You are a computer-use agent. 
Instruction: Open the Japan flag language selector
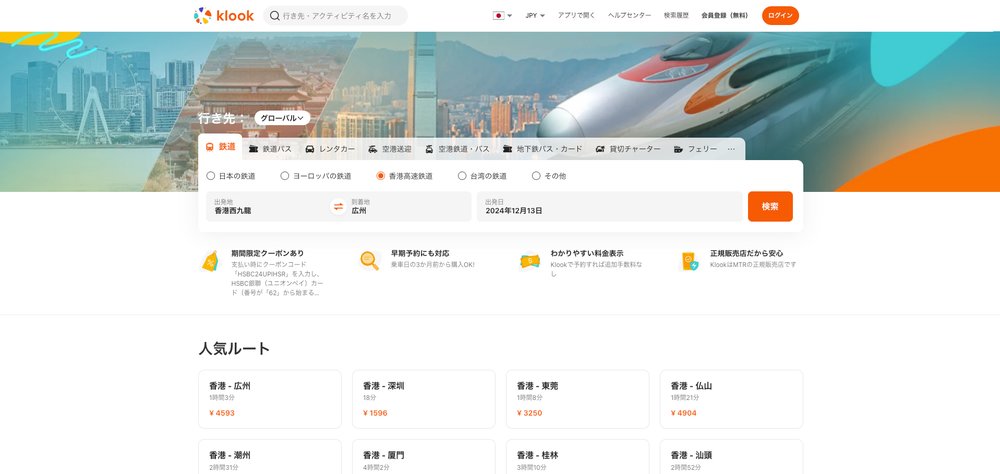point(502,15)
